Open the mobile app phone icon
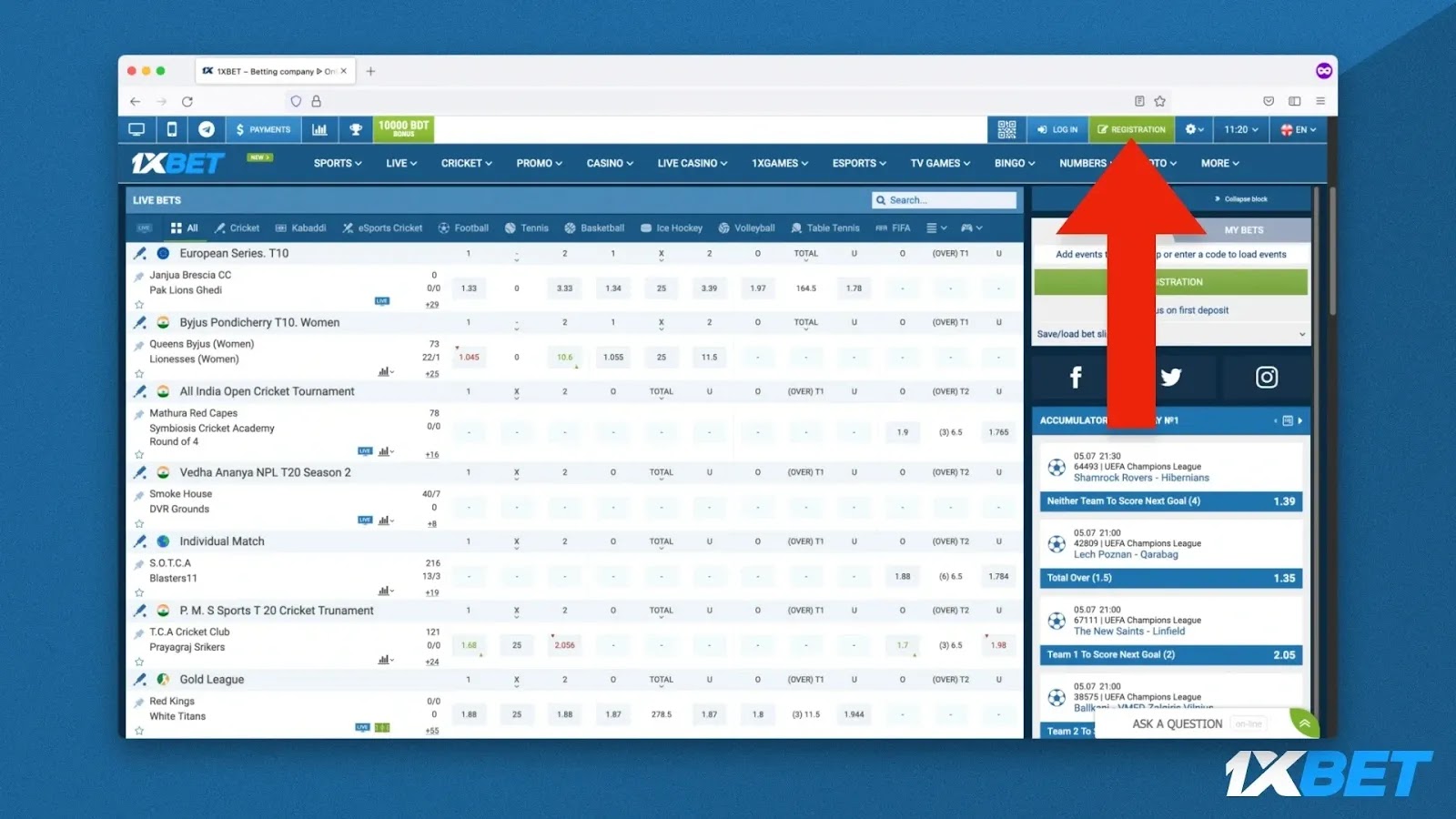This screenshot has height=819, width=1456. (172, 129)
